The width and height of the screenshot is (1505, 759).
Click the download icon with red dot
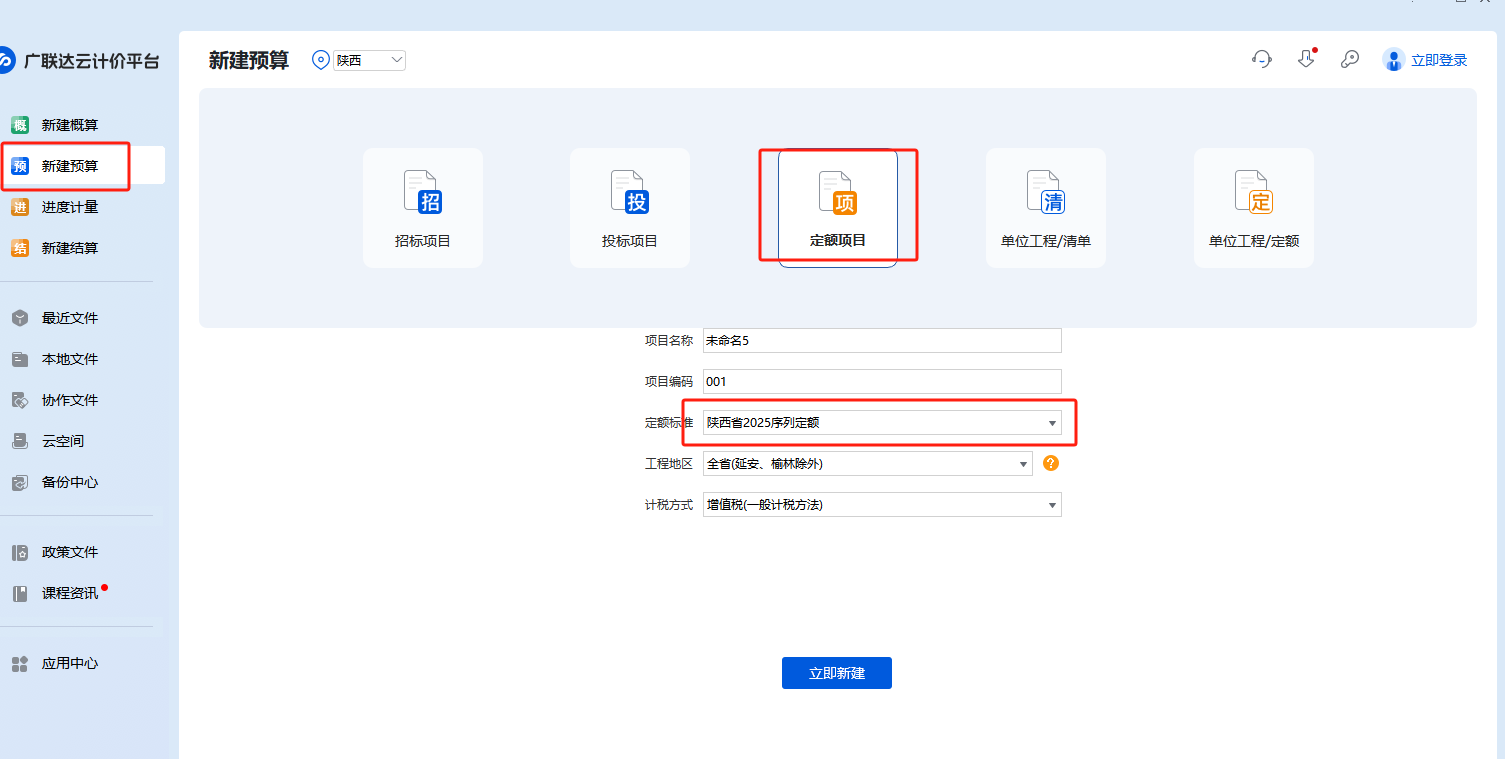(1306, 59)
